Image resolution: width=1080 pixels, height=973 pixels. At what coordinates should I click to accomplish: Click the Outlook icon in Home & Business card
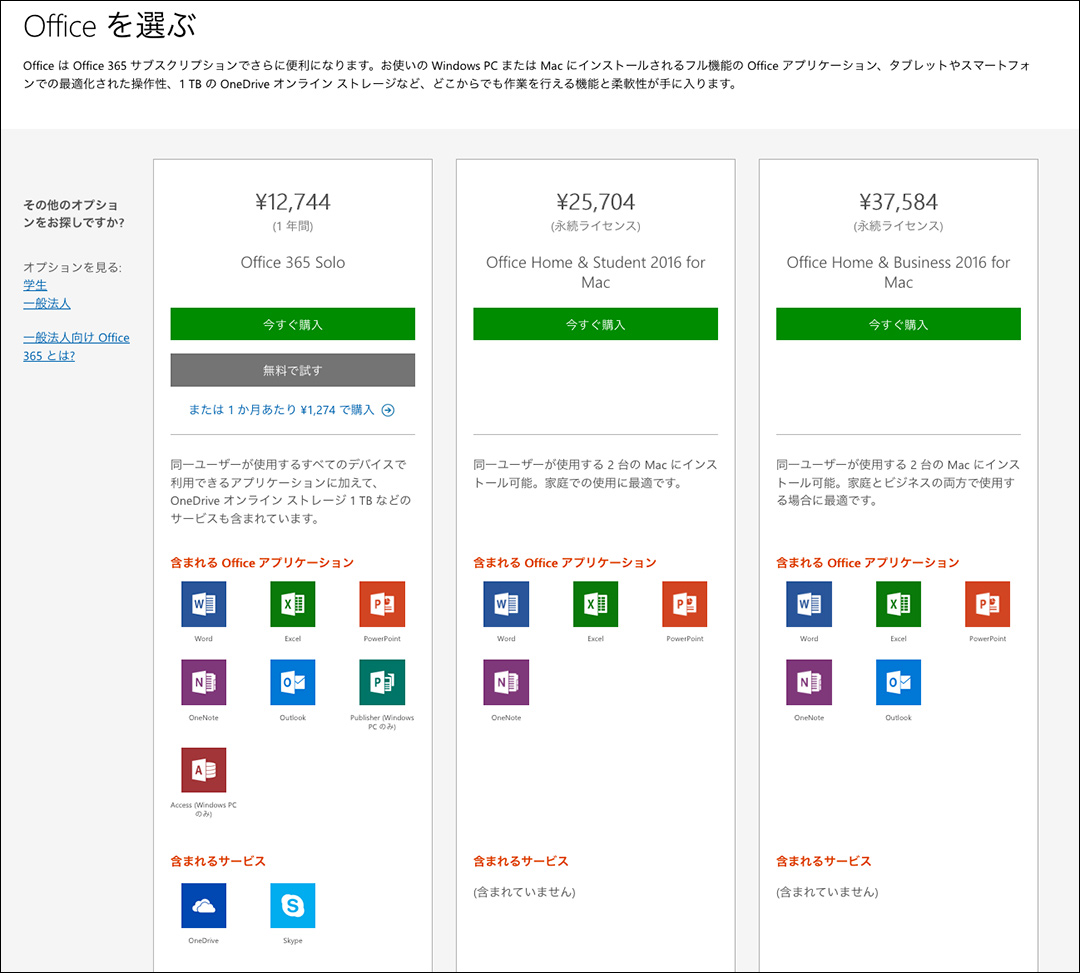tap(898, 682)
